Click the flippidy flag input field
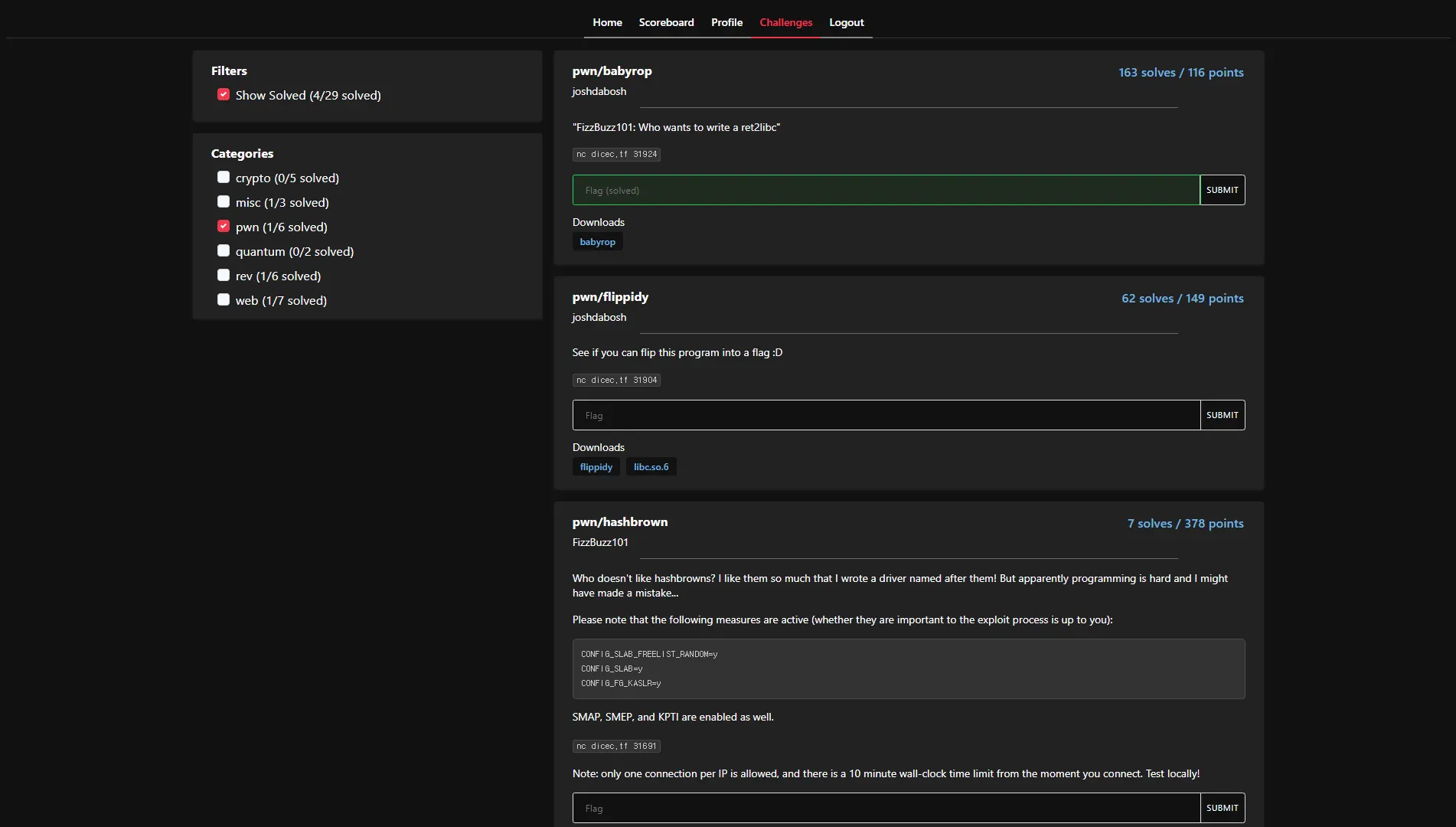 [x=886, y=415]
